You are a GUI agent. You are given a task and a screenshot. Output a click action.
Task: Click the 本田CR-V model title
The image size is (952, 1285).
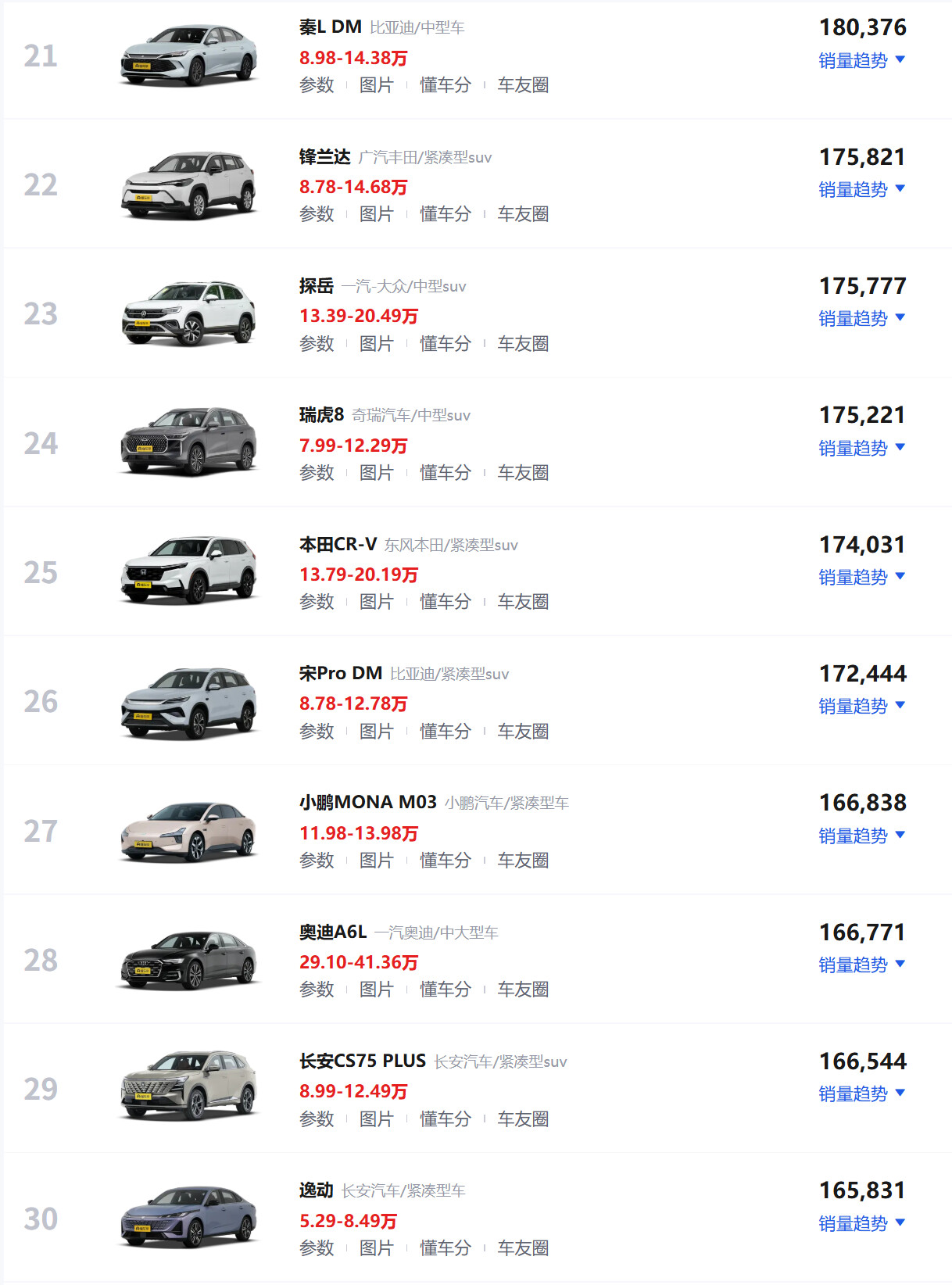click(338, 544)
